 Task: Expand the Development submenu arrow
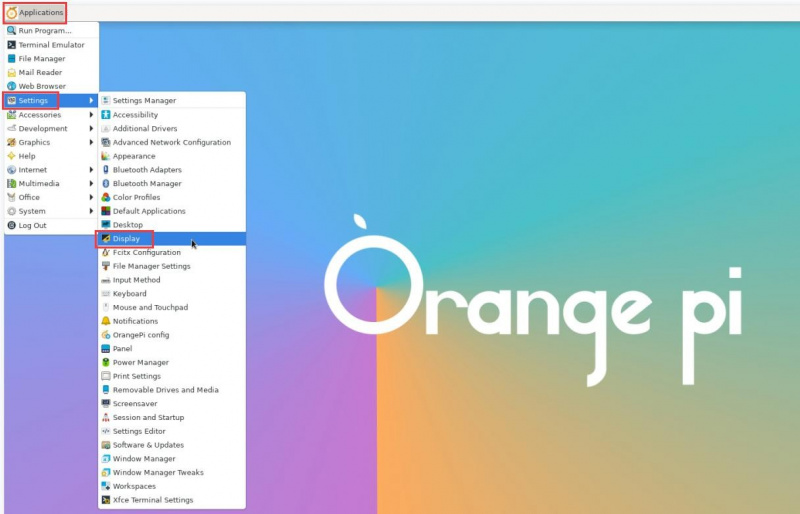tap(91, 129)
